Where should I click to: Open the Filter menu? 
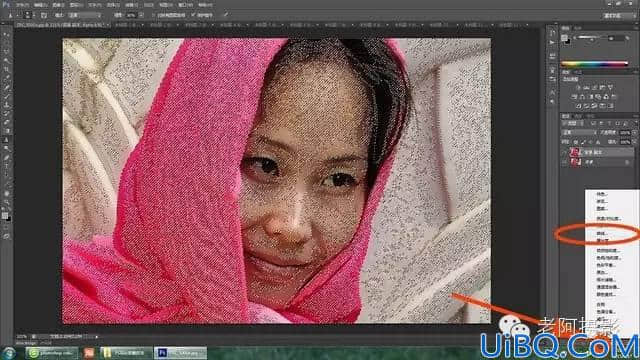click(x=131, y=5)
